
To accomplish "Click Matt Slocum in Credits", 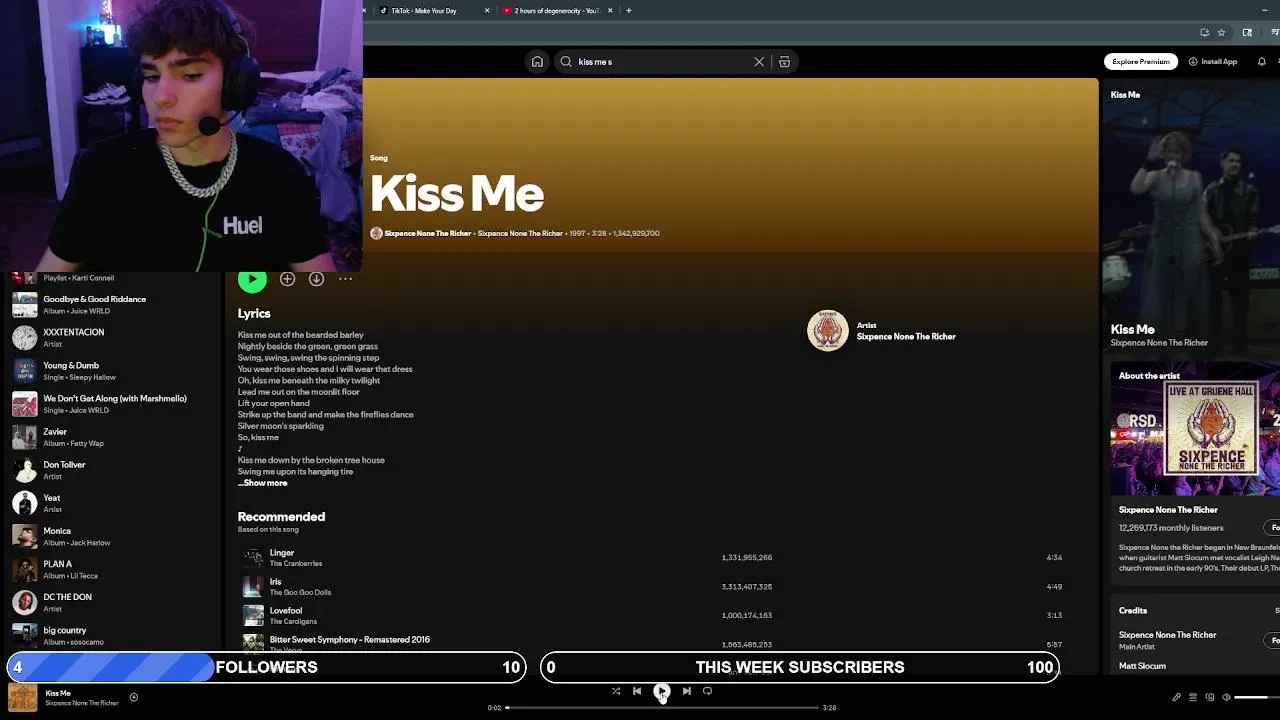I will (x=1142, y=666).
